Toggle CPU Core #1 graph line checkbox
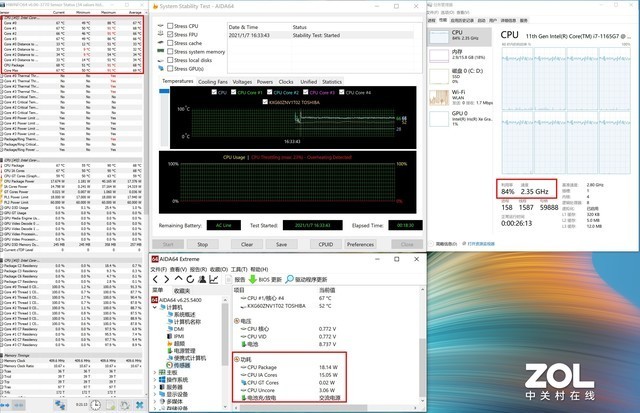The width and height of the screenshot is (640, 413). (x=235, y=92)
